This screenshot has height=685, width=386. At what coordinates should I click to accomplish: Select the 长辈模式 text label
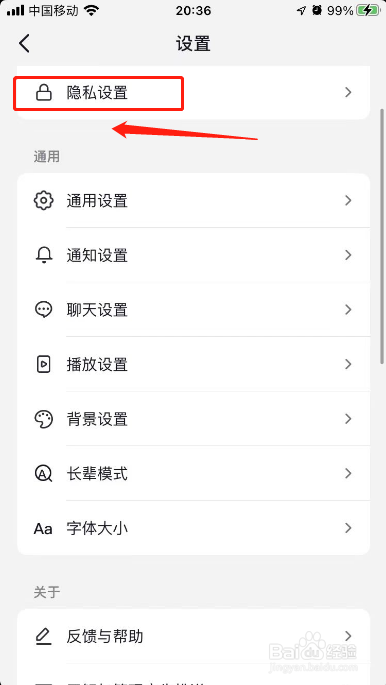click(97, 474)
